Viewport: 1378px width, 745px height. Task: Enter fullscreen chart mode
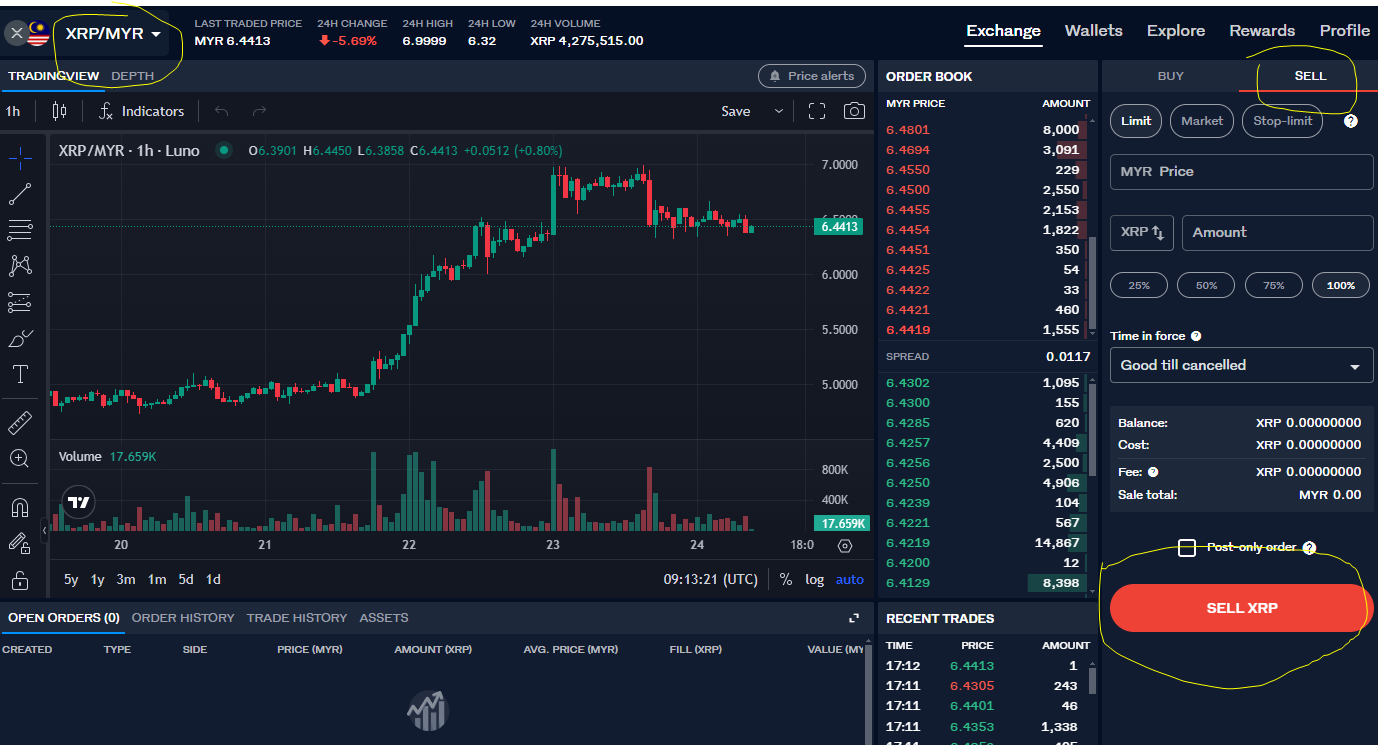click(x=816, y=111)
